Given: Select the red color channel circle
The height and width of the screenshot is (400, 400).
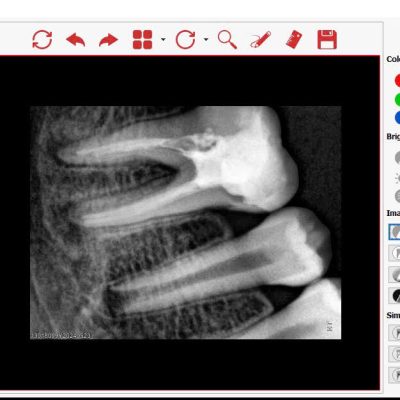Looking at the screenshot, I should 397,80.
